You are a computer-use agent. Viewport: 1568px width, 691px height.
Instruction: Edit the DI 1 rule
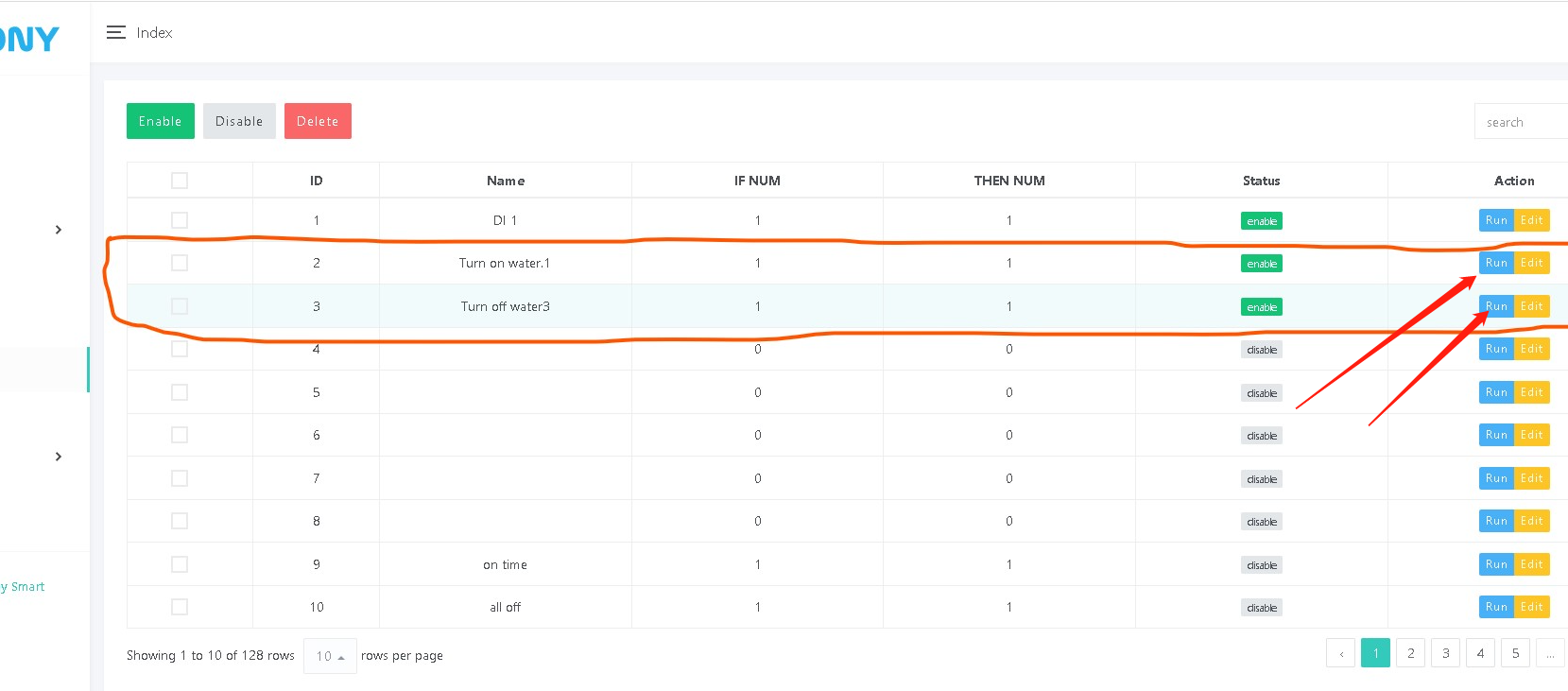pos(1531,220)
